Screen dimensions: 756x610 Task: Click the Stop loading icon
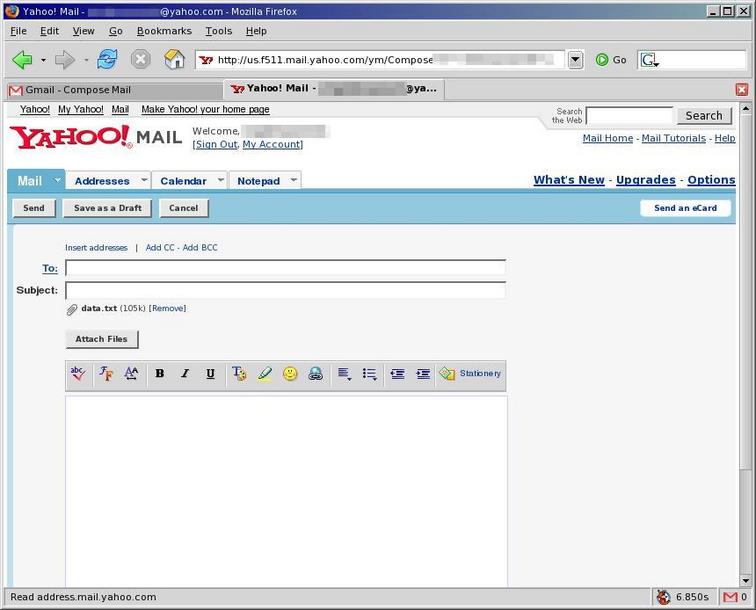click(140, 60)
